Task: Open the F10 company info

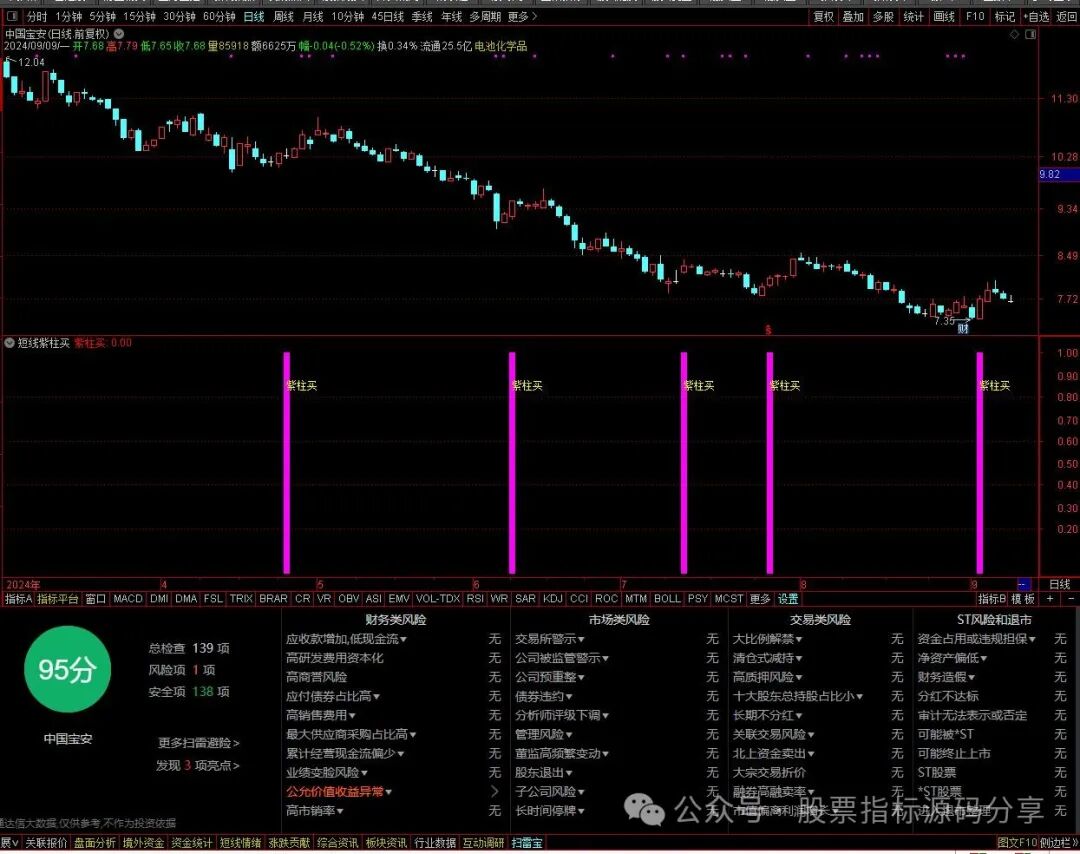Action: coord(975,17)
